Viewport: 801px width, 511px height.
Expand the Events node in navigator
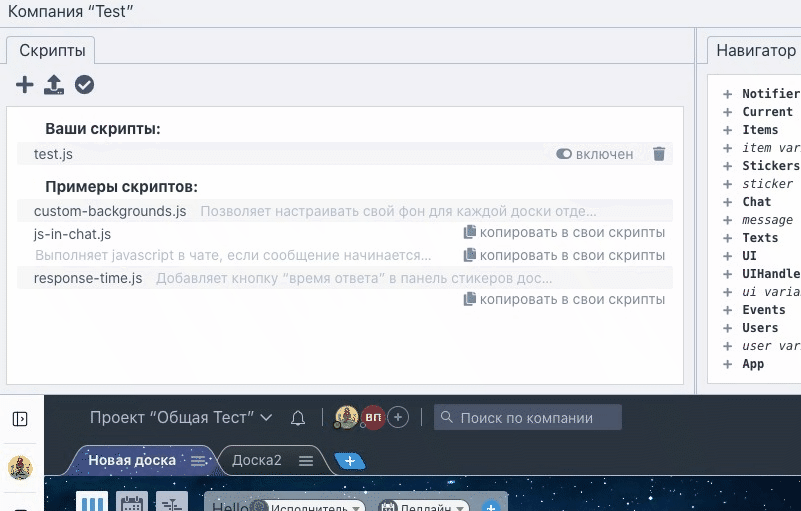pos(727,310)
